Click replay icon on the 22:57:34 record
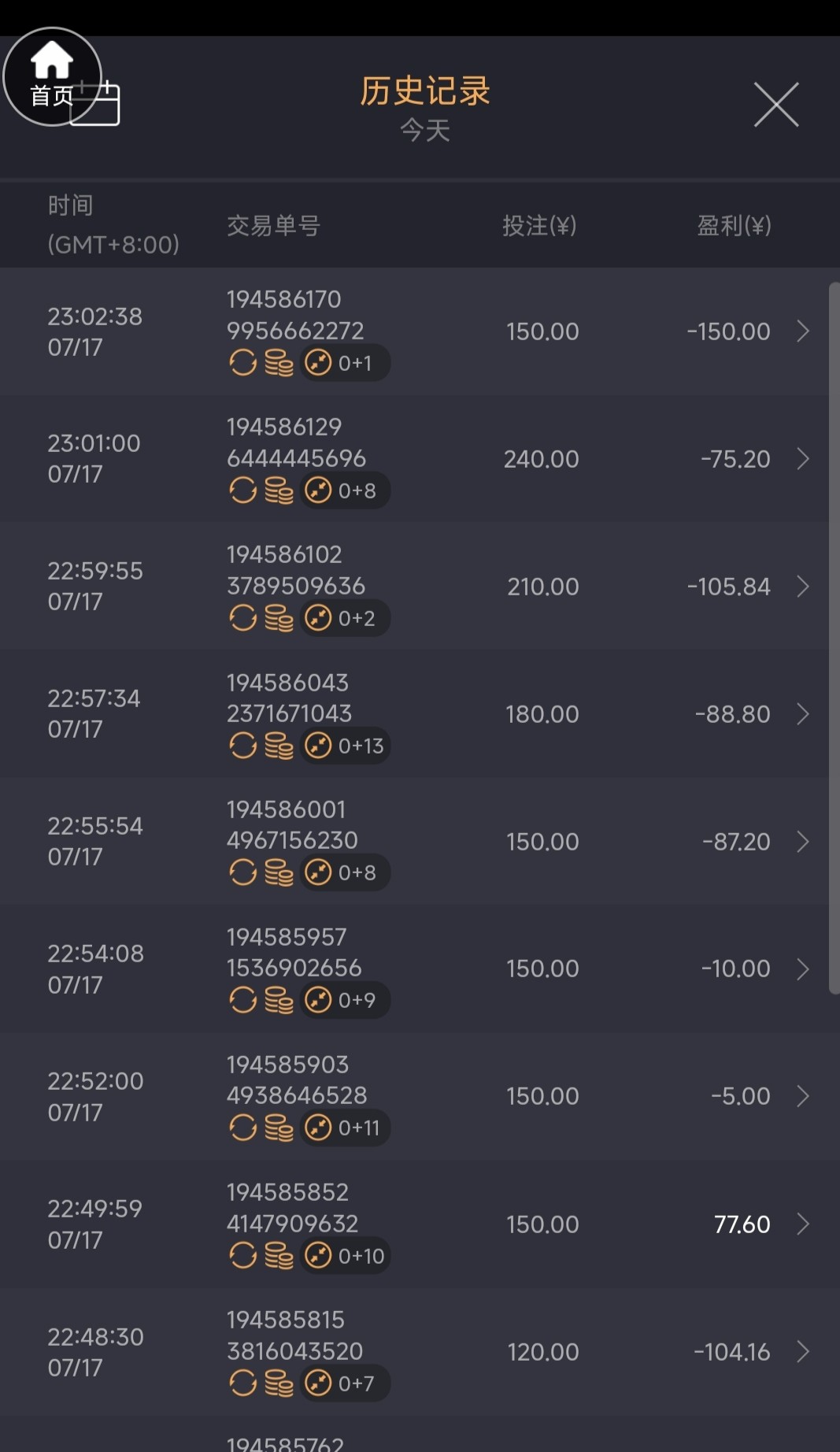Screen dimensions: 840x1452 pos(242,746)
